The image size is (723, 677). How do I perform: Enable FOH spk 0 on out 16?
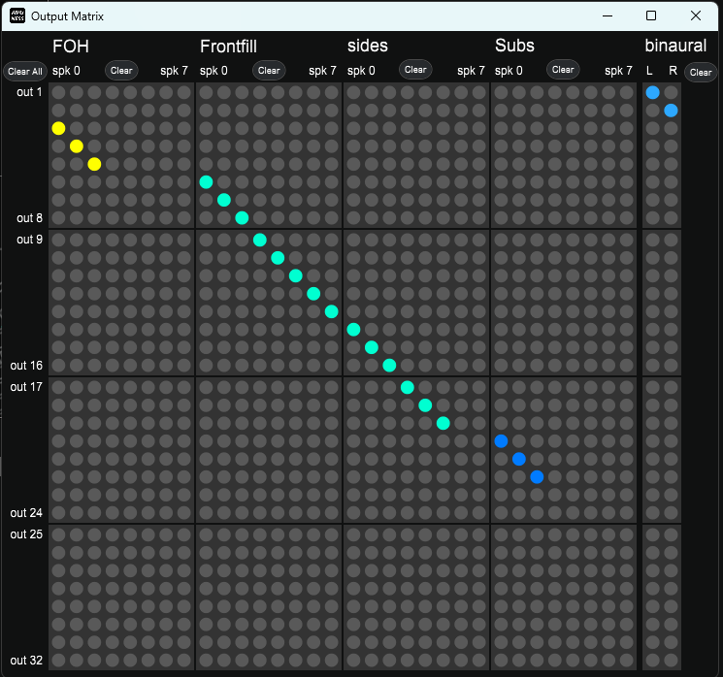pyautogui.click(x=59, y=365)
